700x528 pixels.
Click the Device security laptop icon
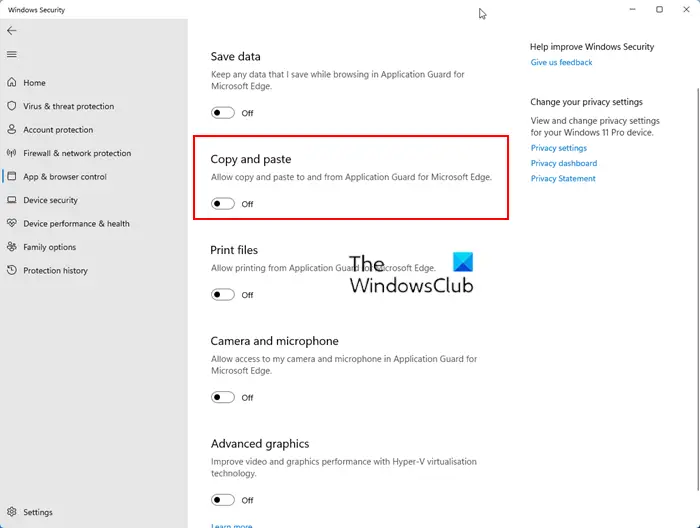click(12, 200)
